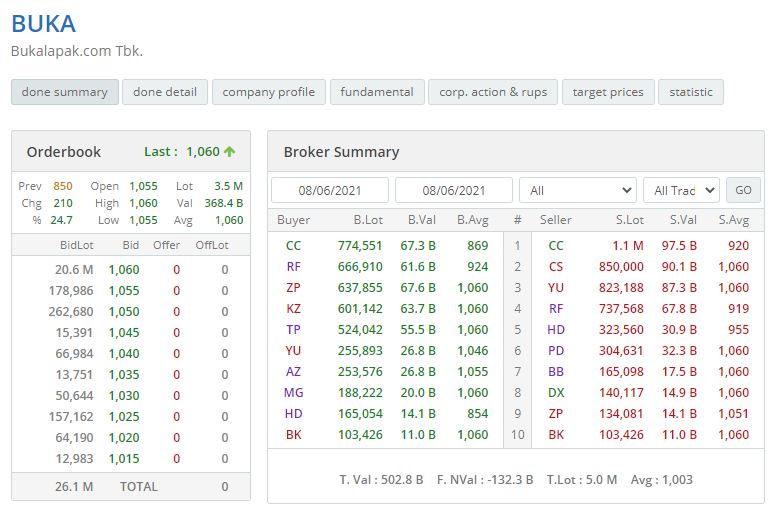Click the Avg : 1,003 summary
This screenshot has height=517, width=779.
(662, 480)
